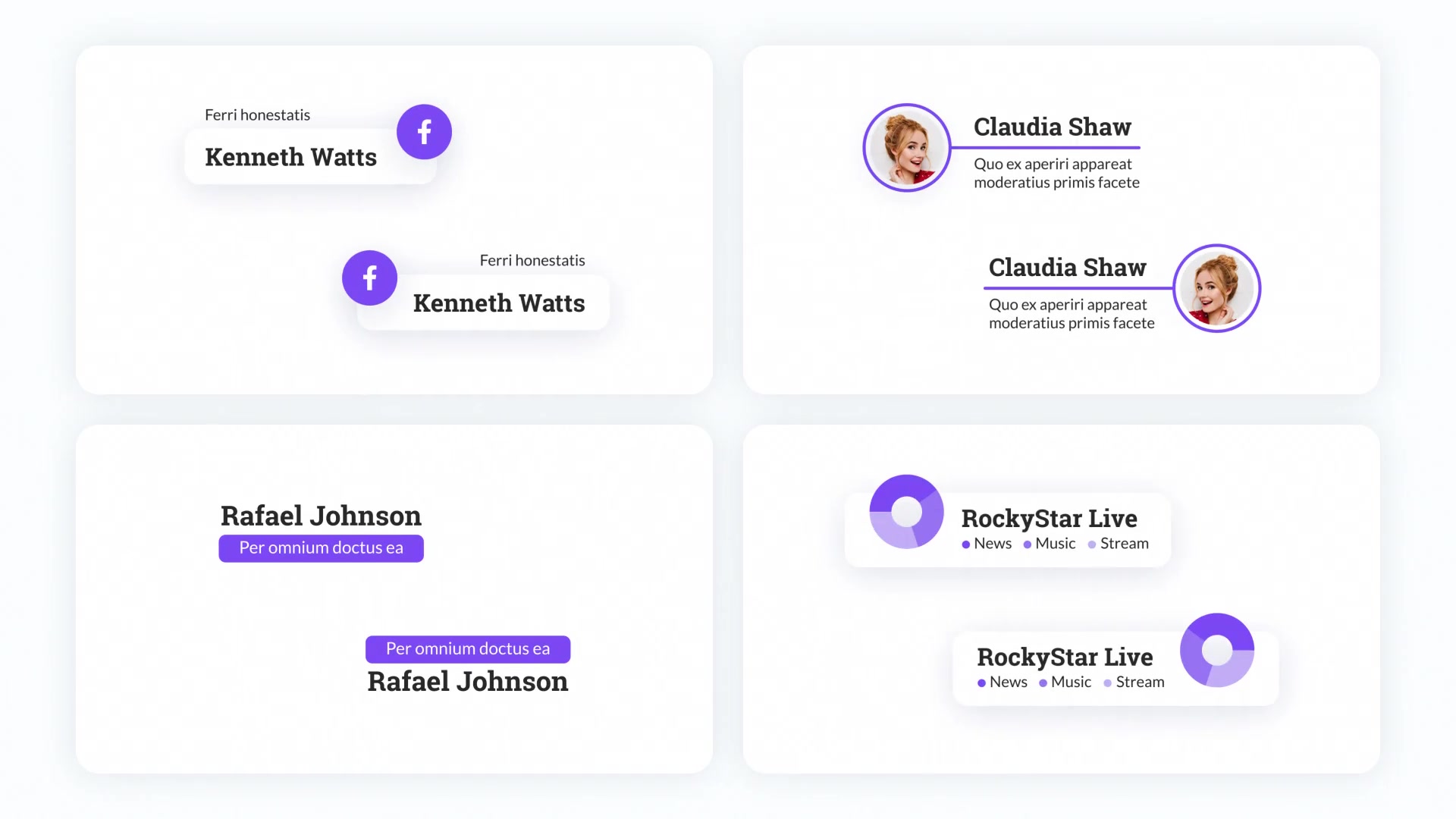Click the upper Kenneth Watts name card
This screenshot has height=819, width=1456.
coord(310,156)
